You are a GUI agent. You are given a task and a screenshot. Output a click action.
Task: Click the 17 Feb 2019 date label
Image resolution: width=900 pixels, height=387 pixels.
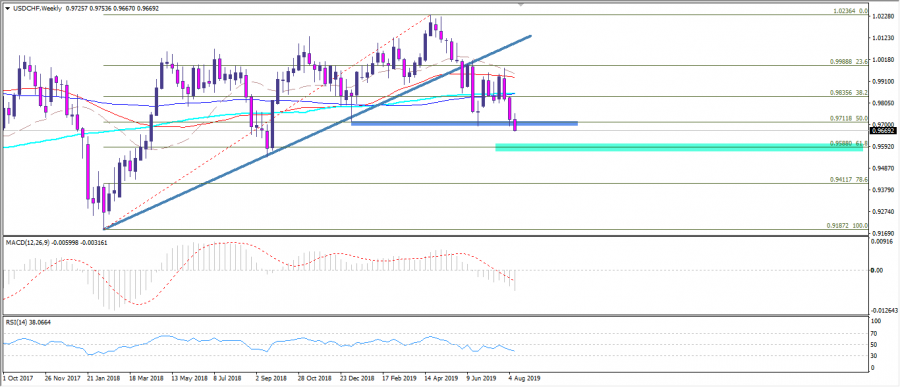click(399, 379)
